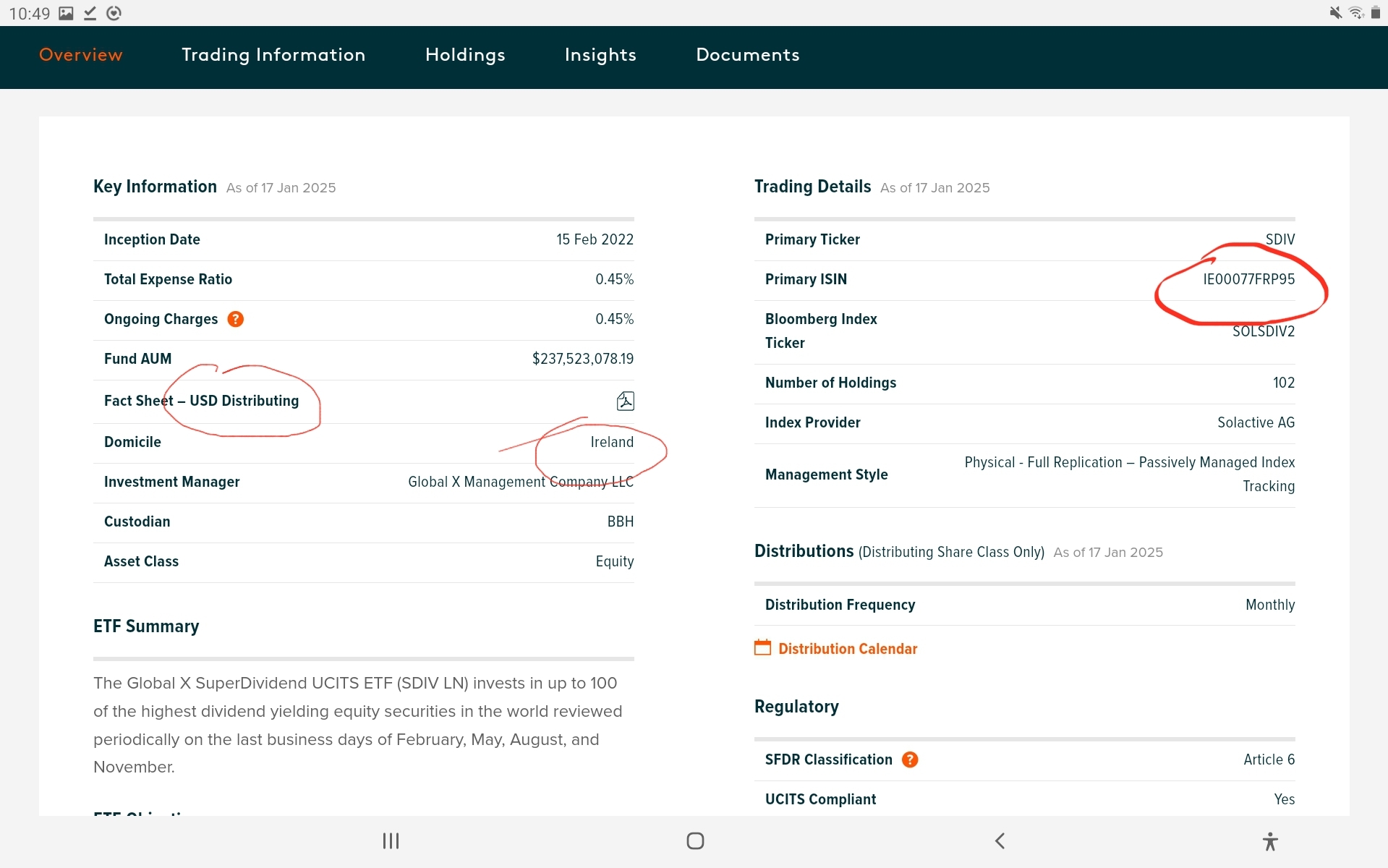Select the Overview tab
Viewport: 1388px width, 868px height.
click(81, 55)
